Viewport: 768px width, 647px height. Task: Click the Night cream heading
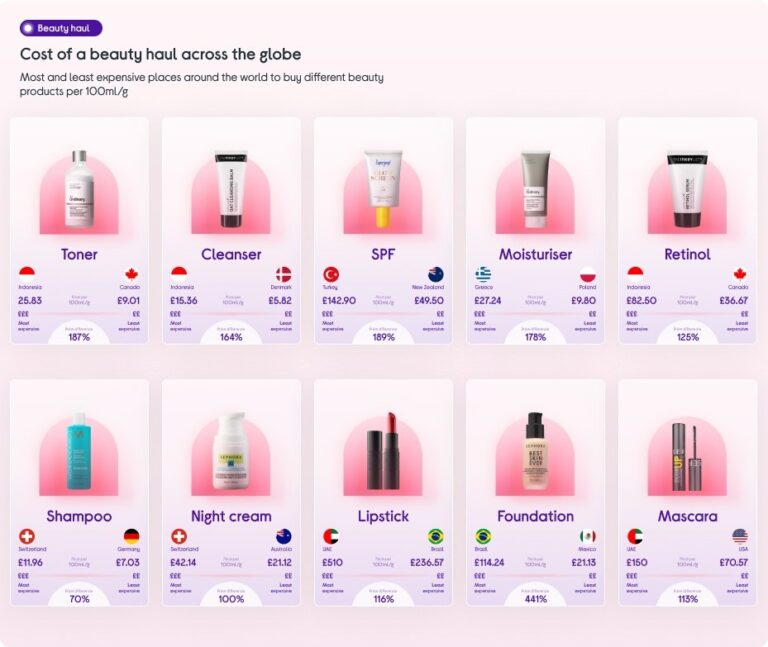(x=231, y=516)
